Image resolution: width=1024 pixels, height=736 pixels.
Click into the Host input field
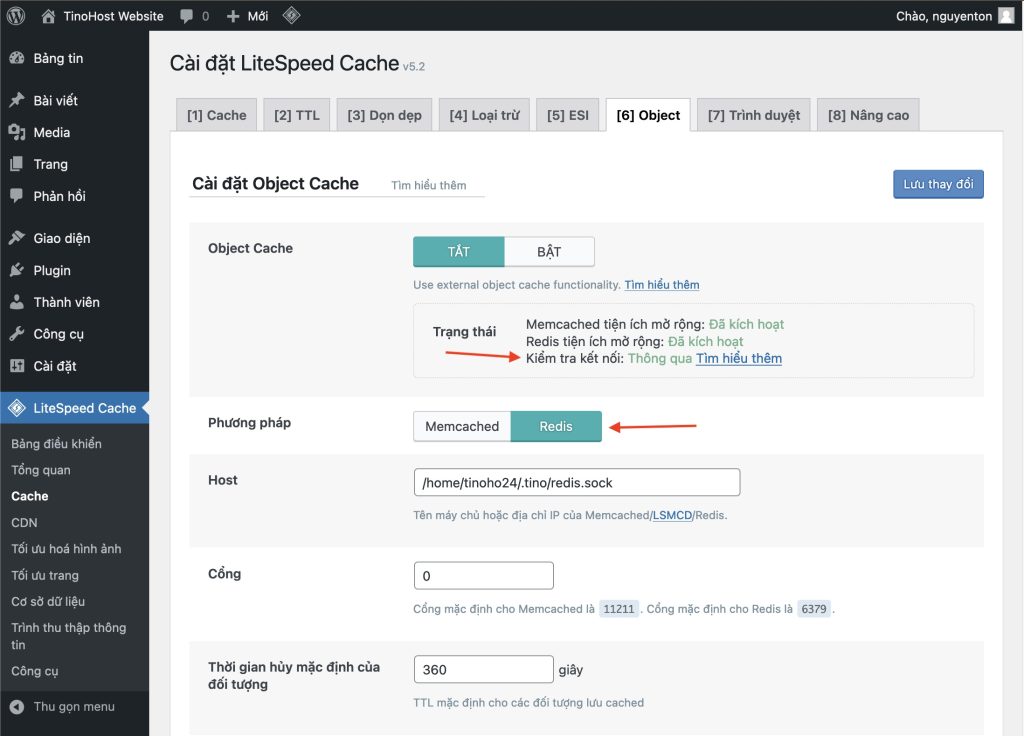[x=577, y=483]
